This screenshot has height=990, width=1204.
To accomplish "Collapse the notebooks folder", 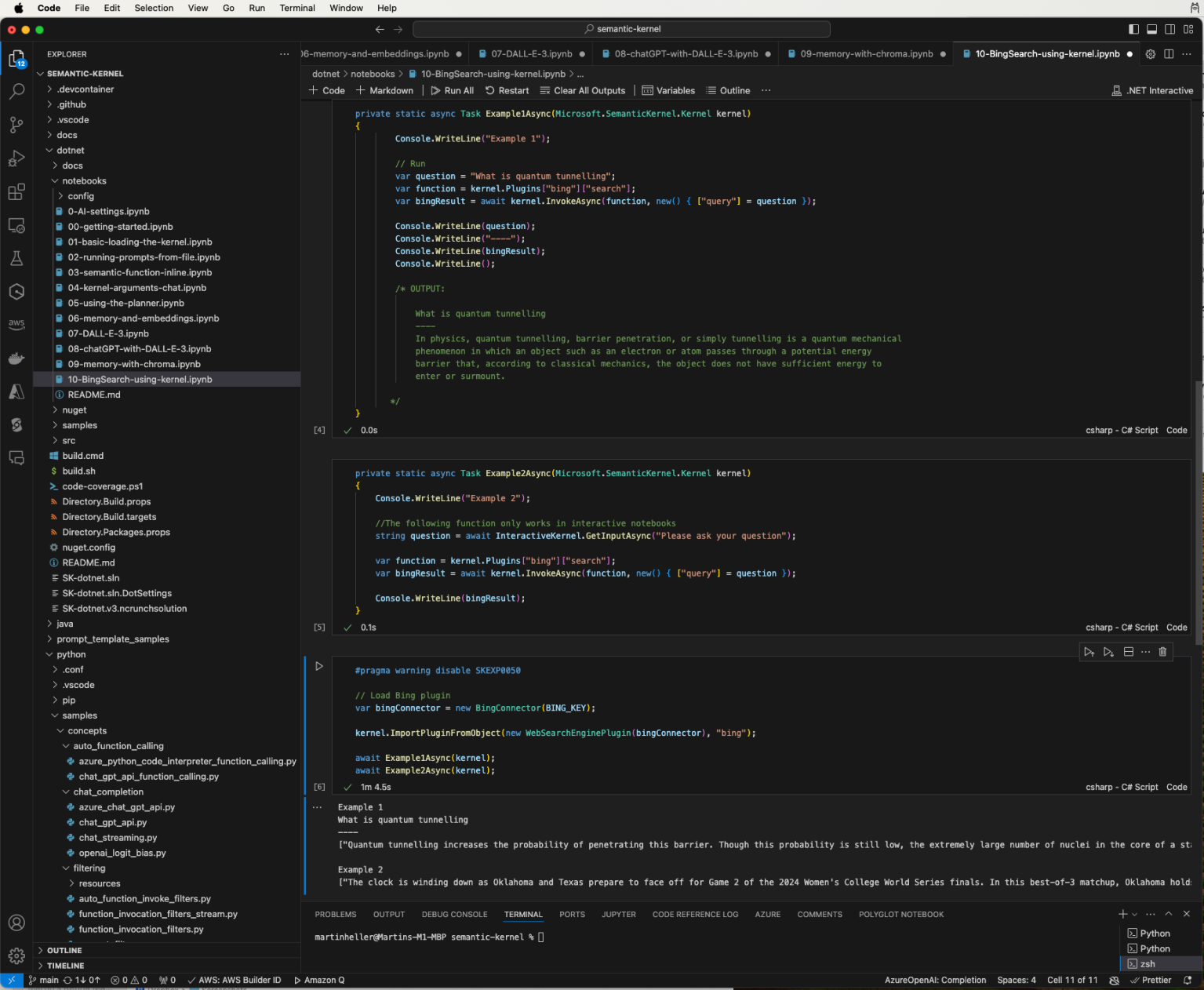I will click(84, 181).
